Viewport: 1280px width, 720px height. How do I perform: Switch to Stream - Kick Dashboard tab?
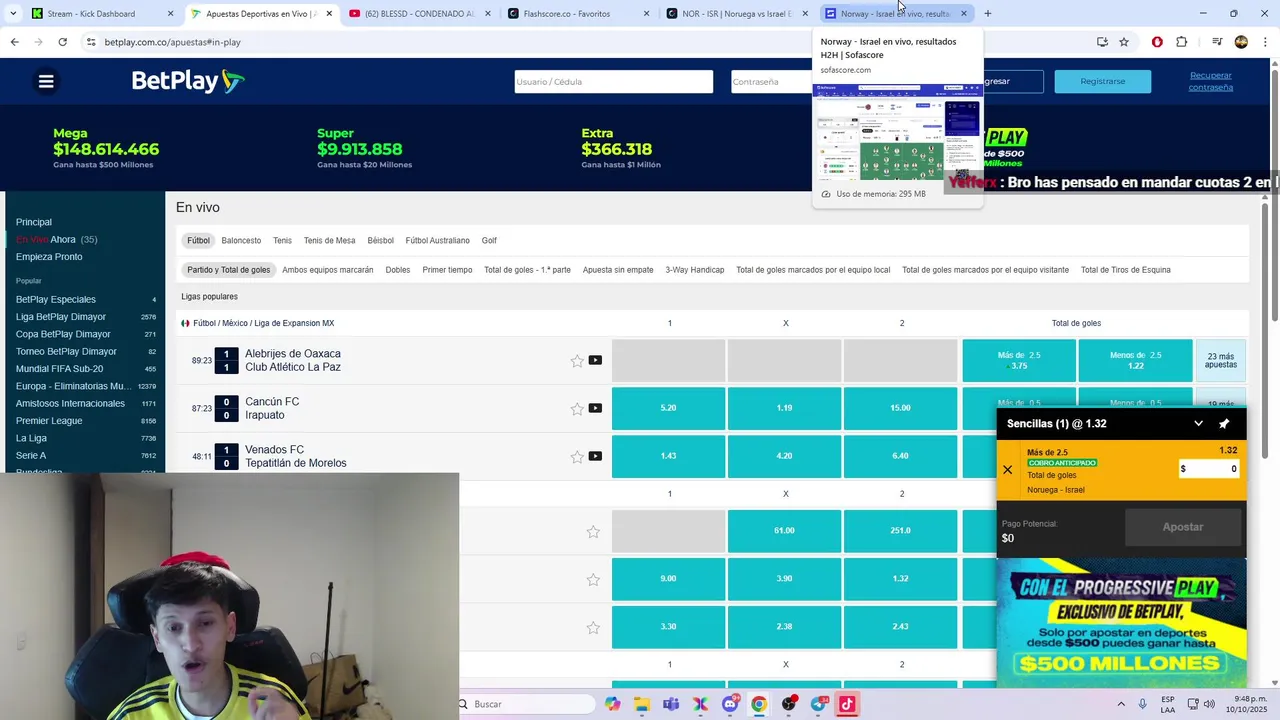pos(101,14)
